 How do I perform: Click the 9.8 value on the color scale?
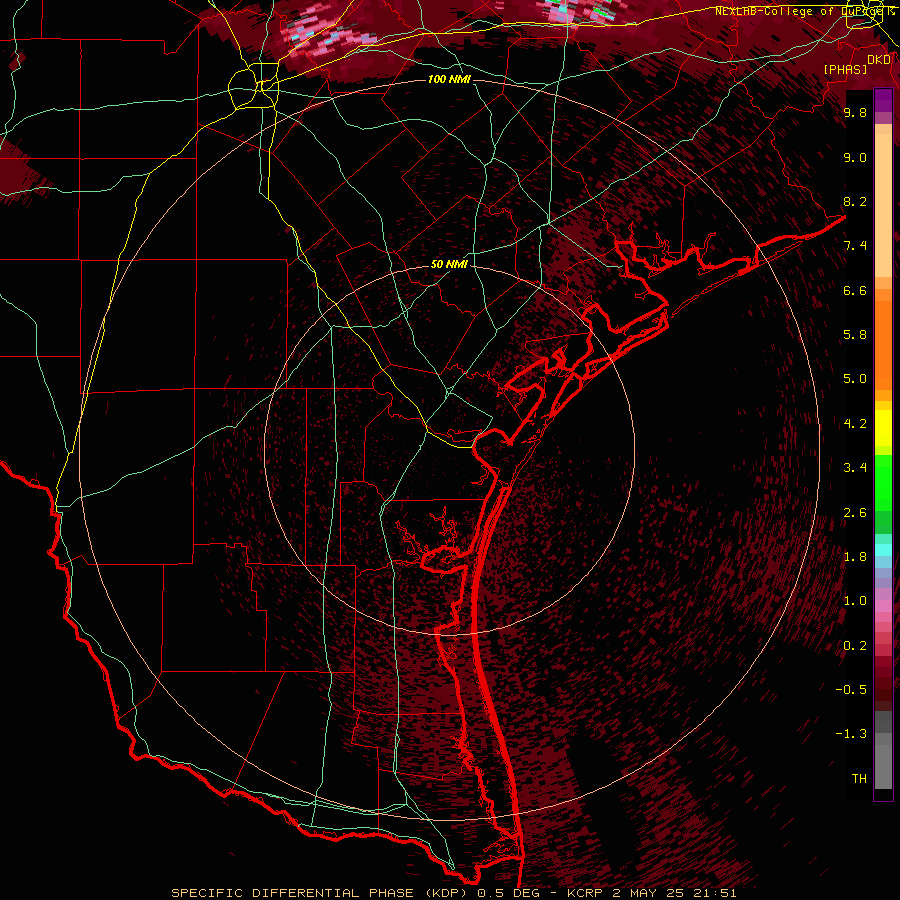click(855, 113)
